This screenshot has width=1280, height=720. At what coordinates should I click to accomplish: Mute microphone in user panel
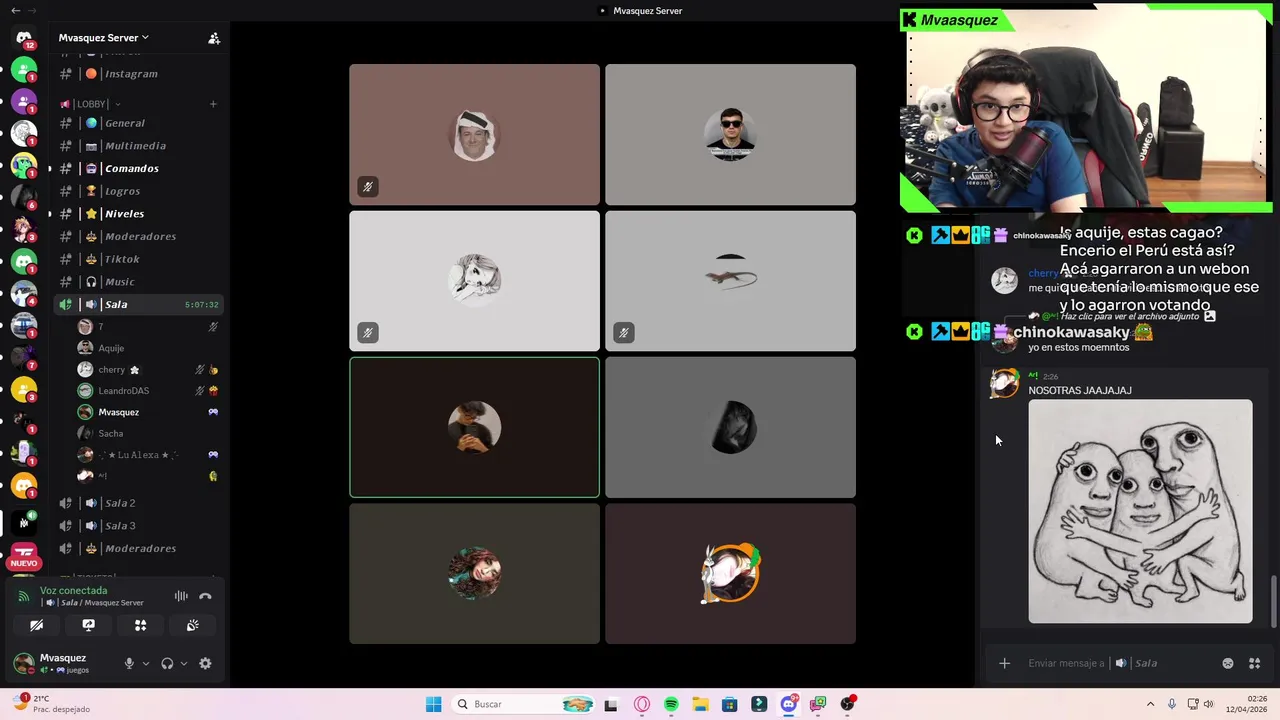[x=128, y=663]
